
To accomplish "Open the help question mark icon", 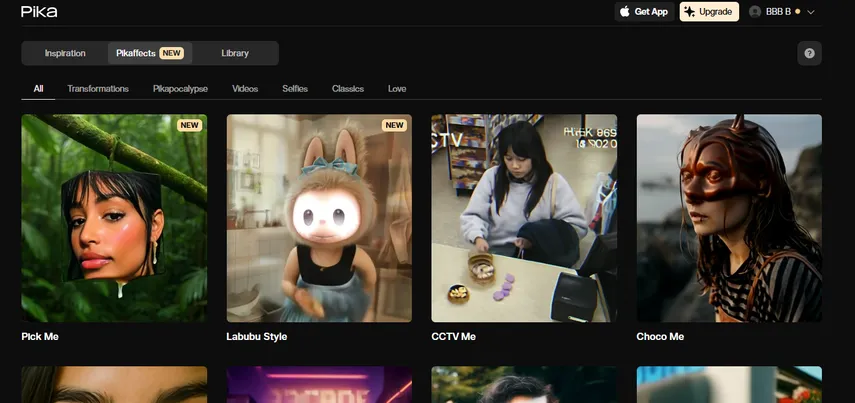I will pos(809,53).
